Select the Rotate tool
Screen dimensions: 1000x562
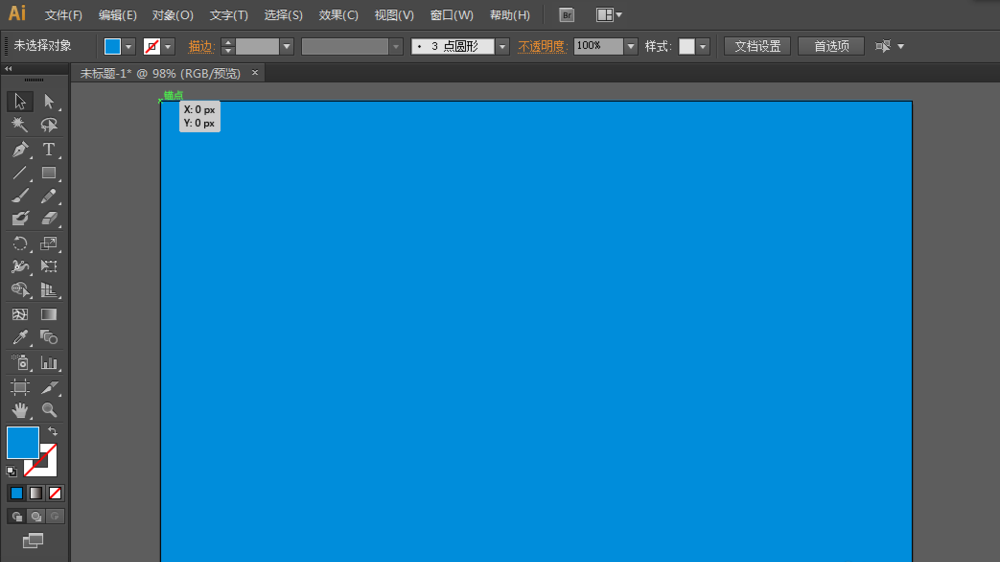click(20, 243)
